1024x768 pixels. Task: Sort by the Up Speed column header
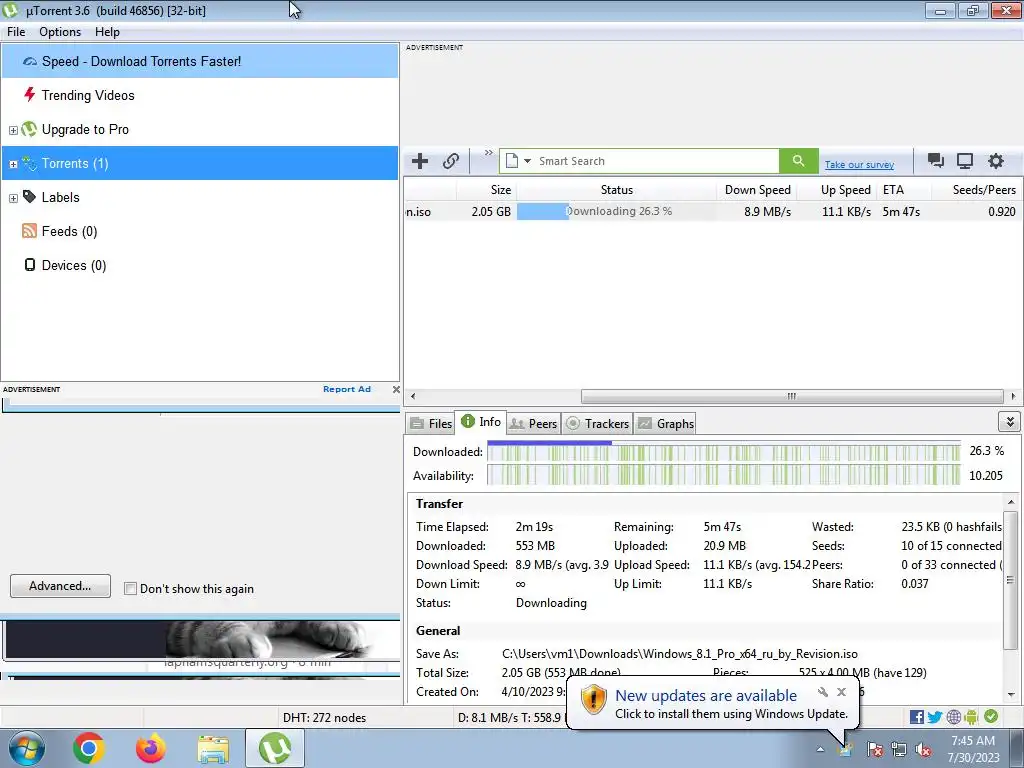tap(838, 189)
